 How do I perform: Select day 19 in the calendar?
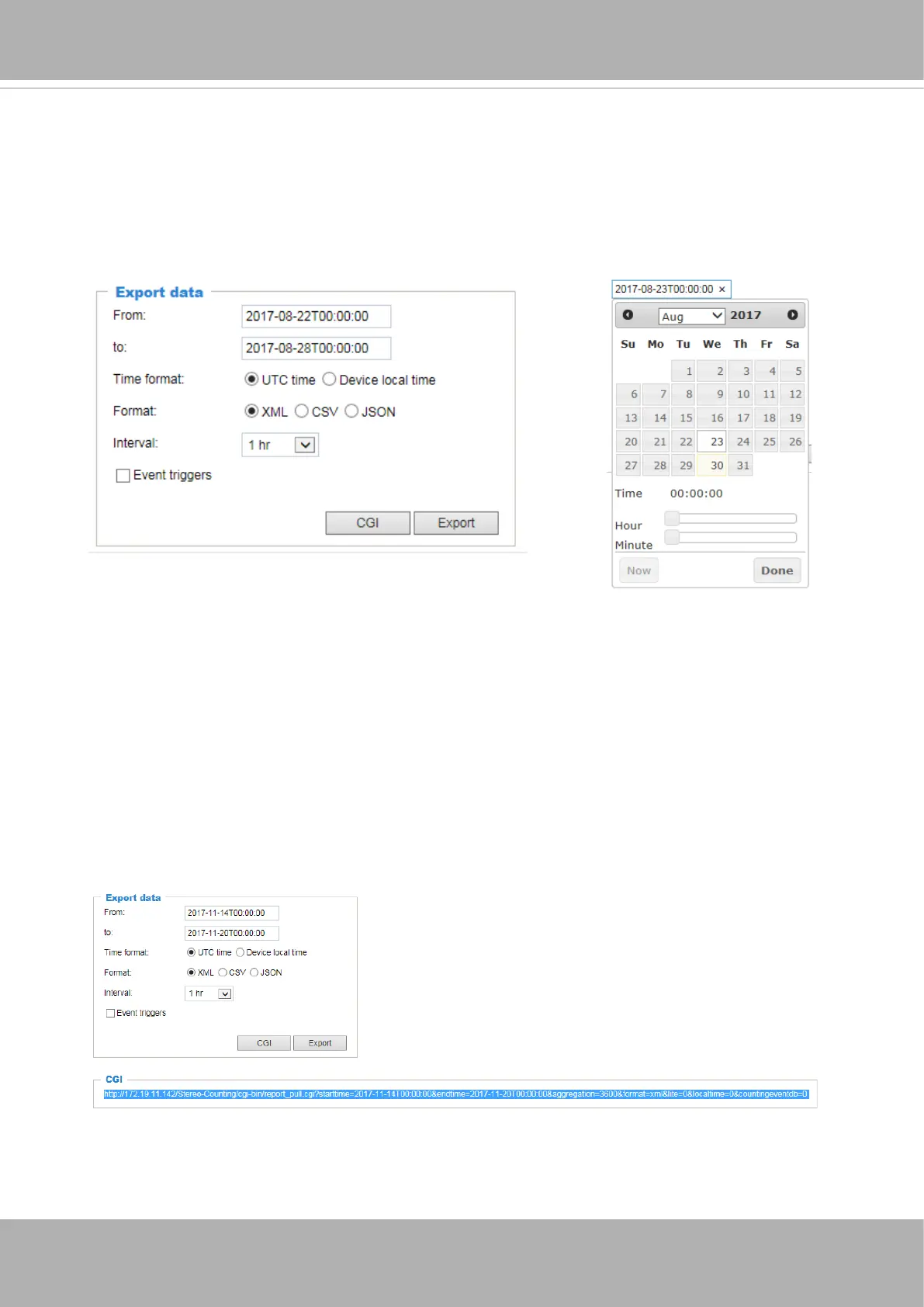(x=792, y=418)
